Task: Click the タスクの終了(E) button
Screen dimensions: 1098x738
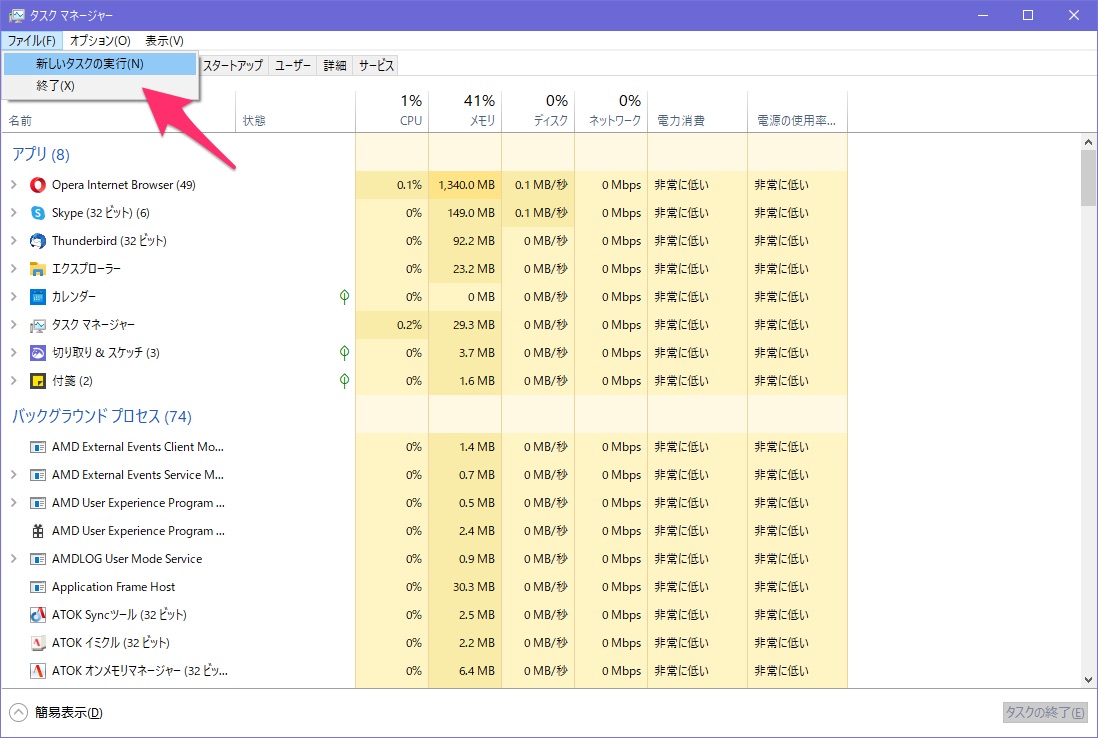Action: (x=1045, y=712)
